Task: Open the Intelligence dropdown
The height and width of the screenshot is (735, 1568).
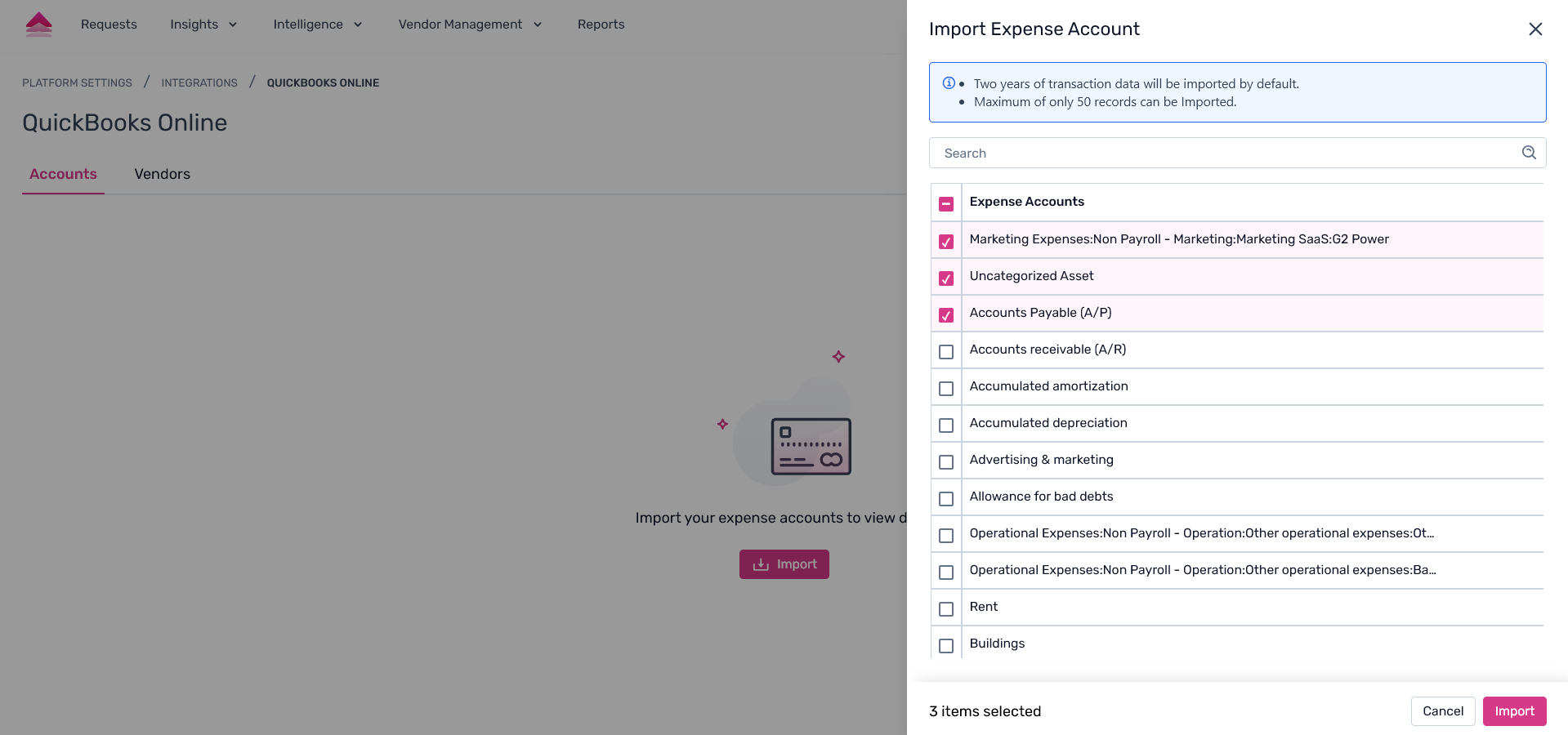Action: tap(317, 24)
